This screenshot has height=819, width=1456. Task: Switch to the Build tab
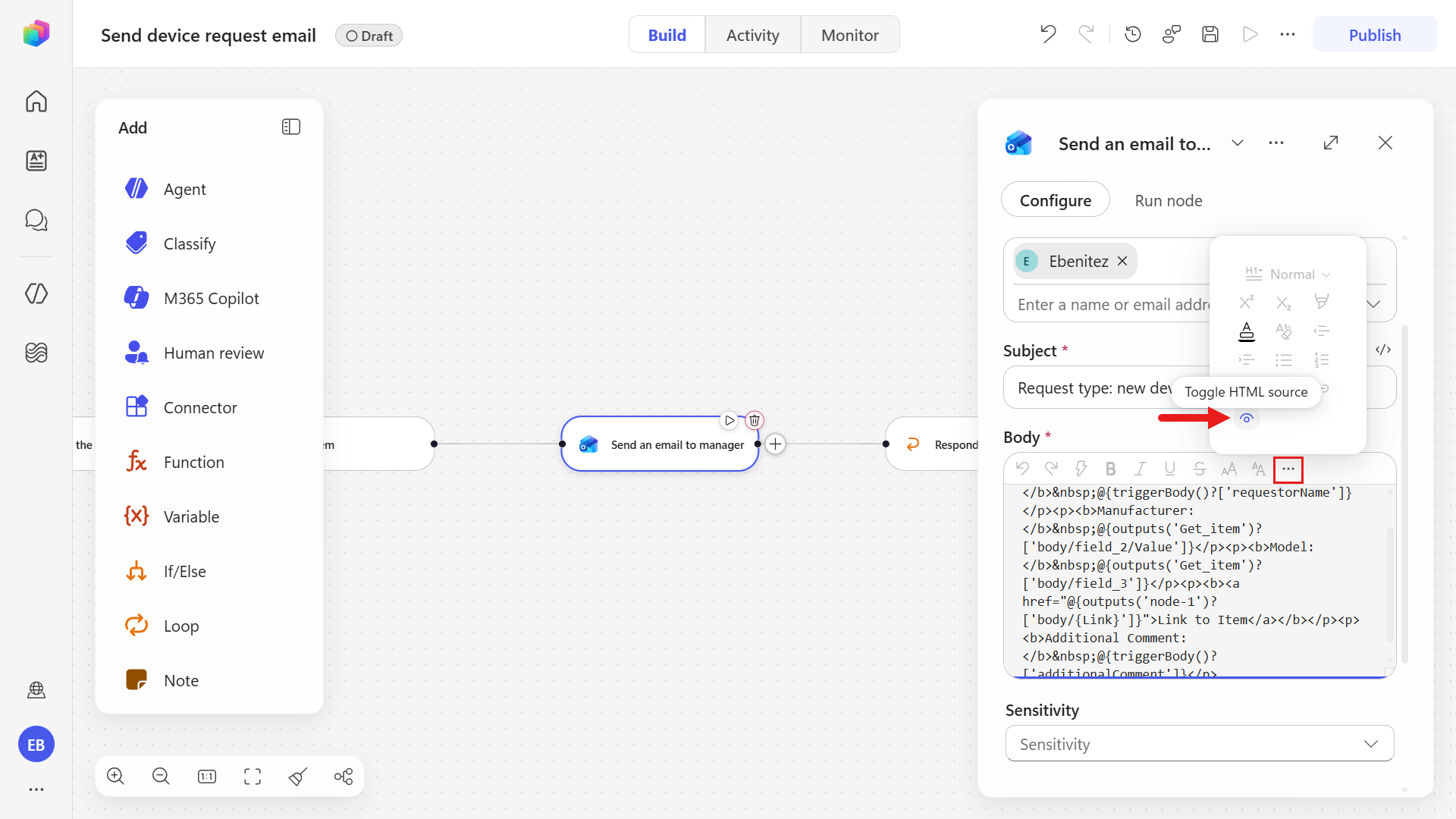pos(667,35)
